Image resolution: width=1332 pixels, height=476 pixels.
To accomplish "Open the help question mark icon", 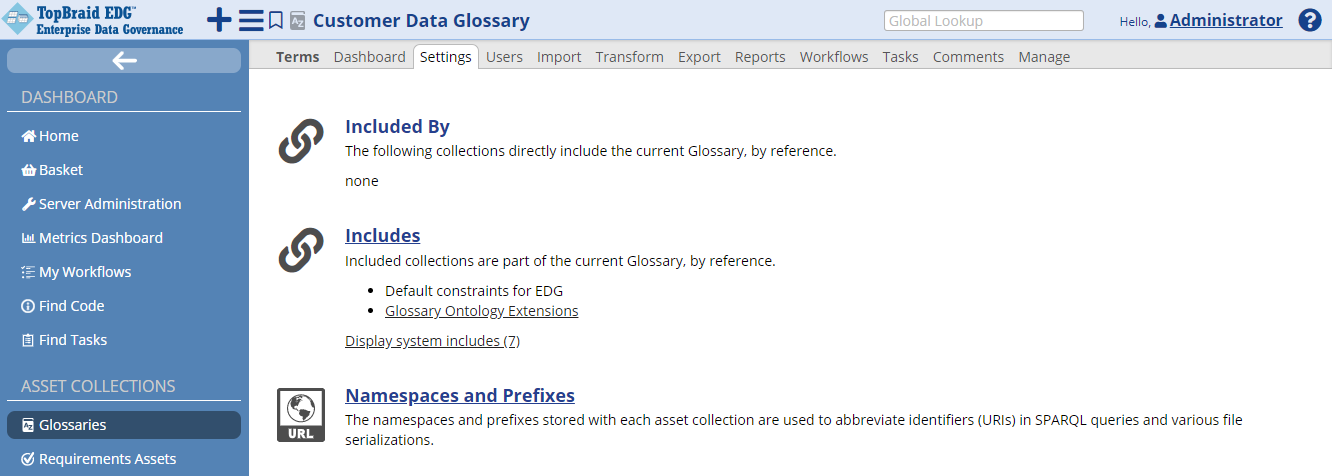I will click(1310, 20).
